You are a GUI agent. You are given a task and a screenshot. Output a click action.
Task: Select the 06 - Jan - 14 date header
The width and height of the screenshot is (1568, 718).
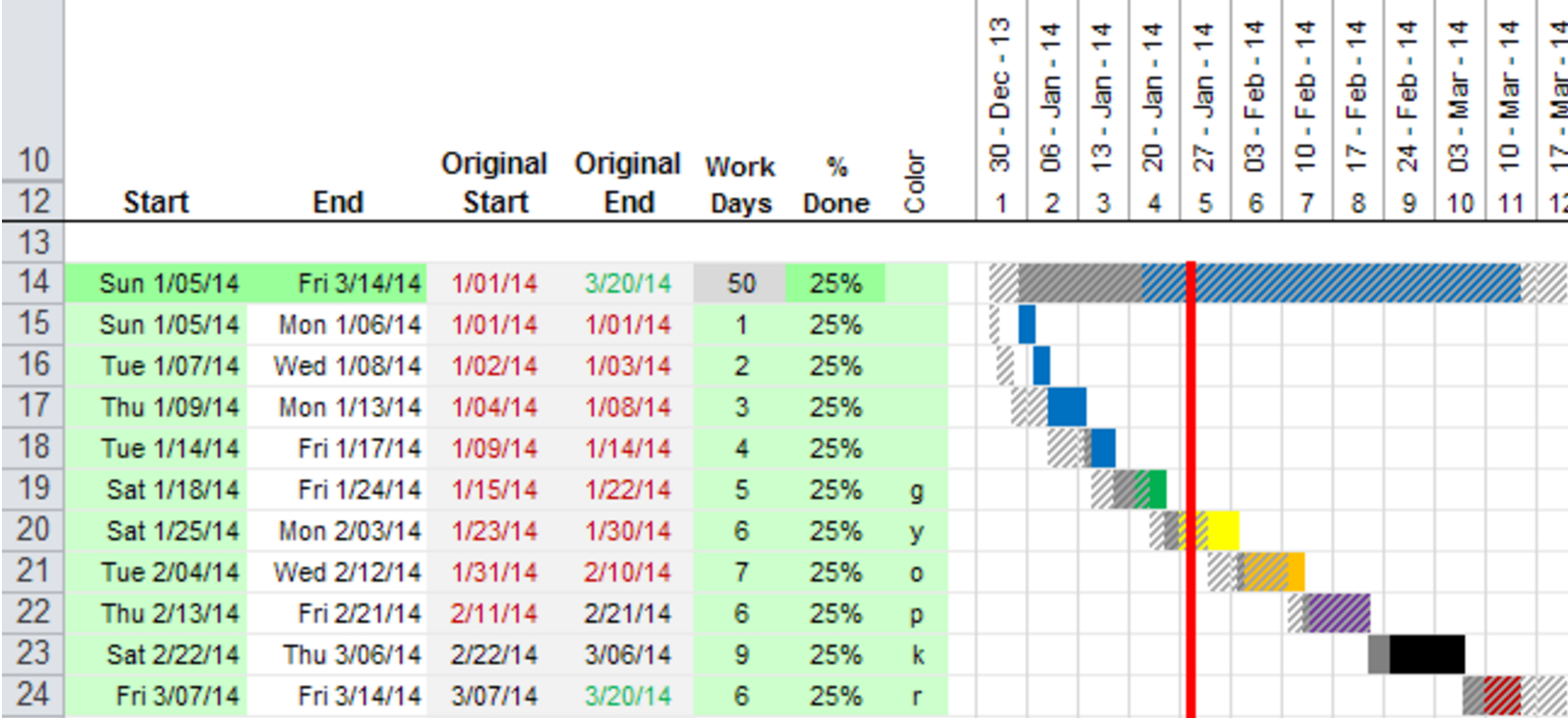(1051, 97)
